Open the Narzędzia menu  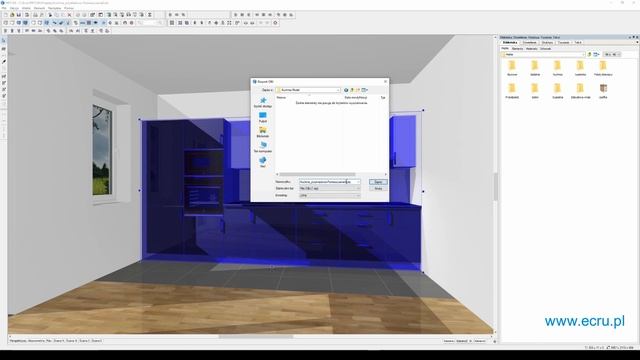coord(54,8)
